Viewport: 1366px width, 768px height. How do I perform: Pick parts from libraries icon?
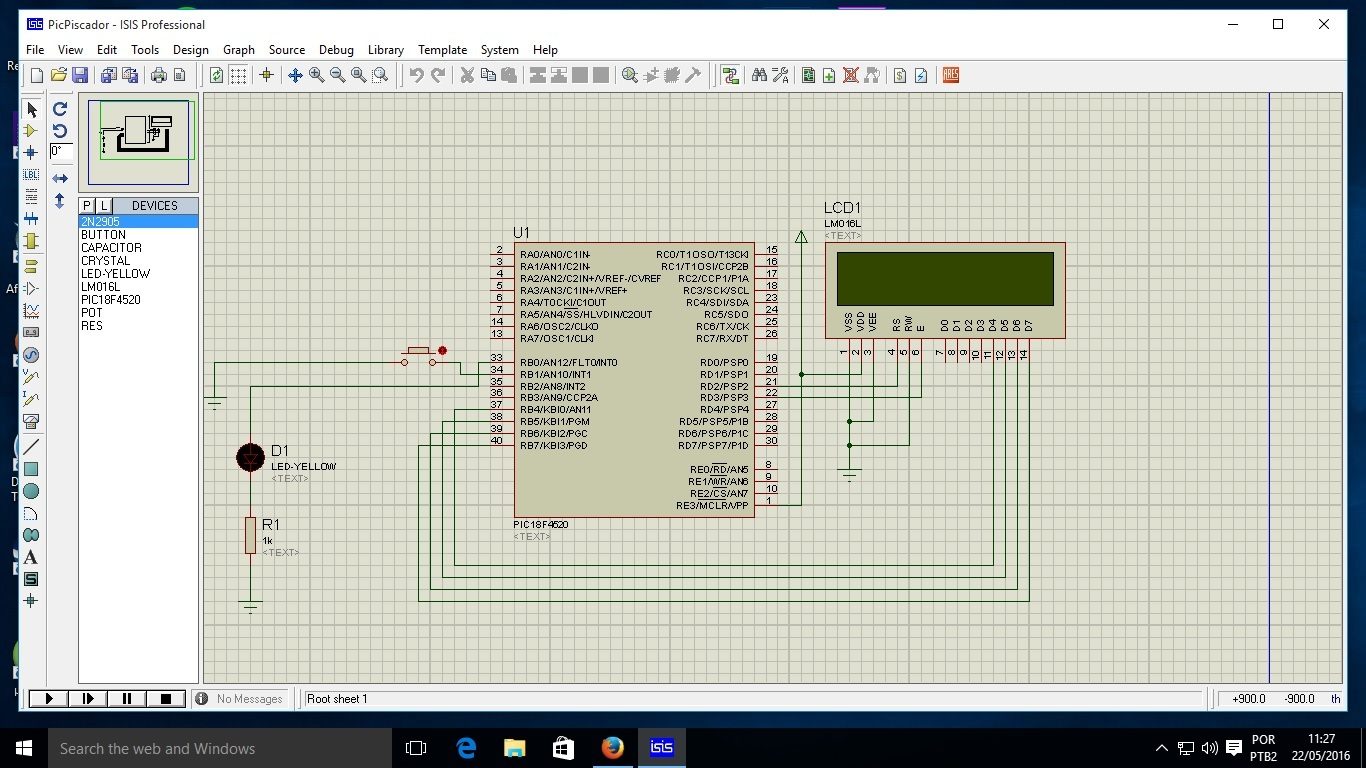tap(630, 75)
